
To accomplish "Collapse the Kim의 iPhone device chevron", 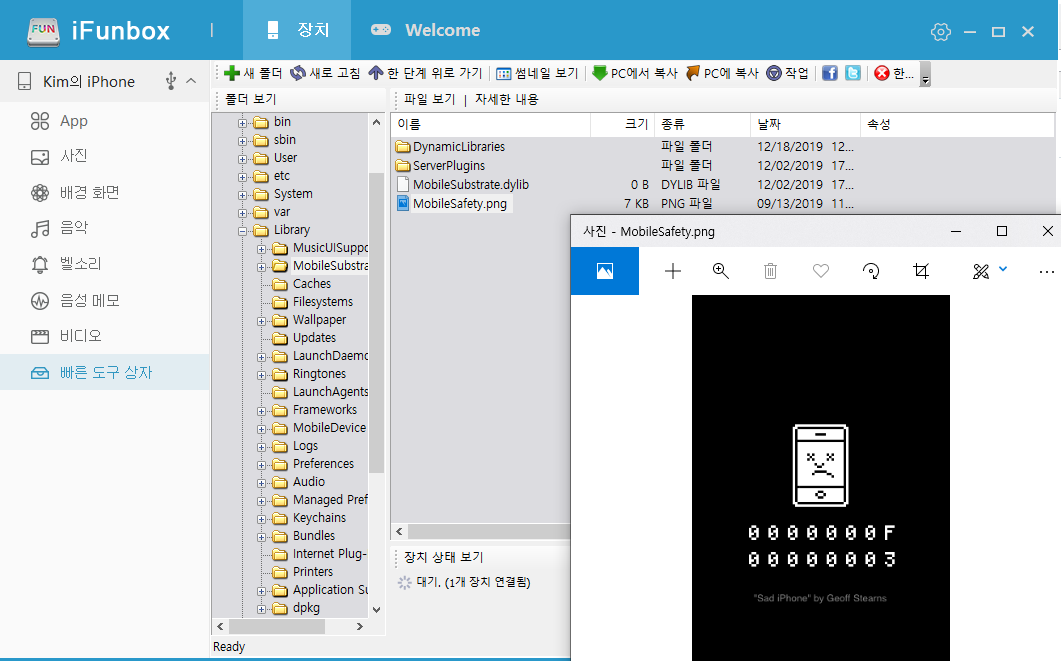I will point(191,81).
